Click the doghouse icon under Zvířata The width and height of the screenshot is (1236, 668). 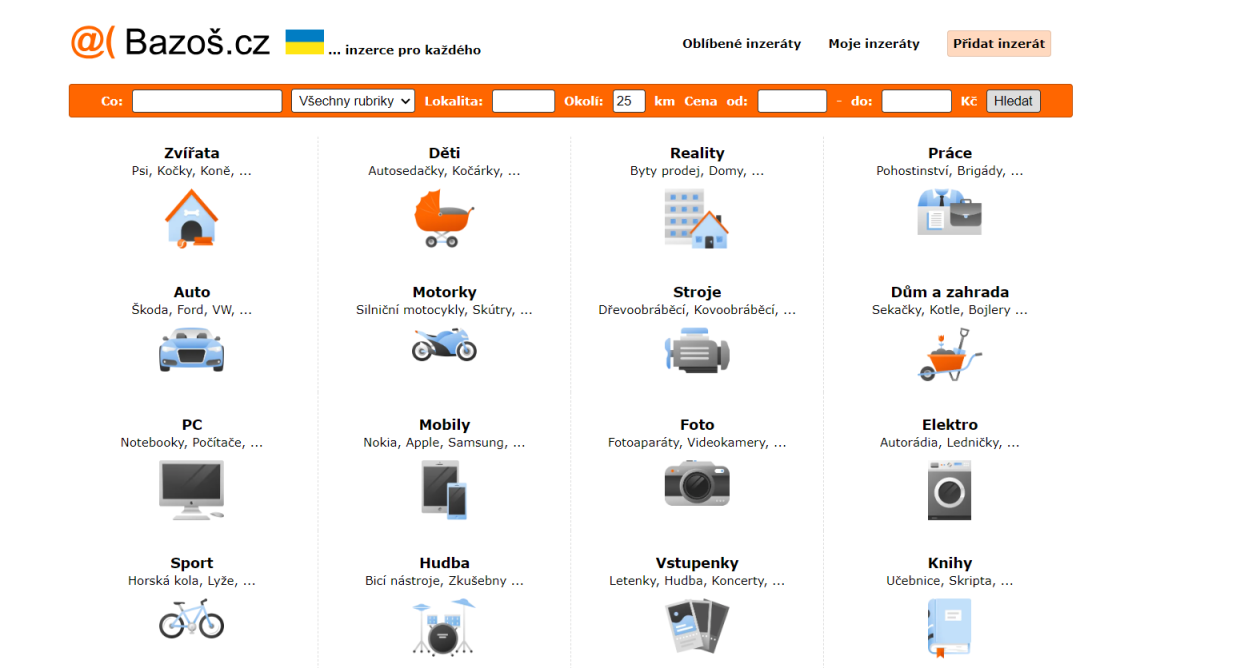[x=191, y=218]
